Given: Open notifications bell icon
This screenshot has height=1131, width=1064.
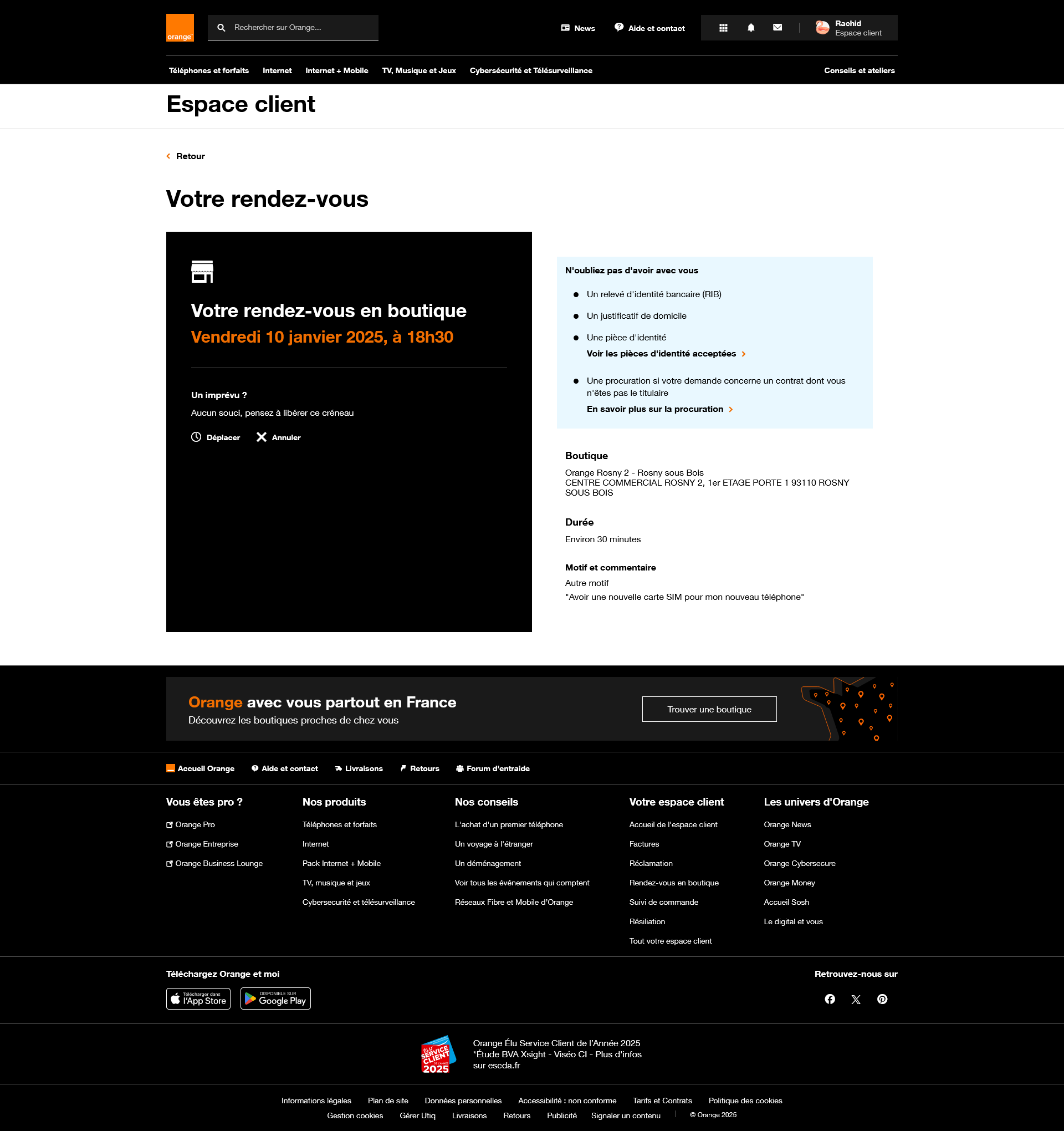Looking at the screenshot, I should (x=751, y=28).
